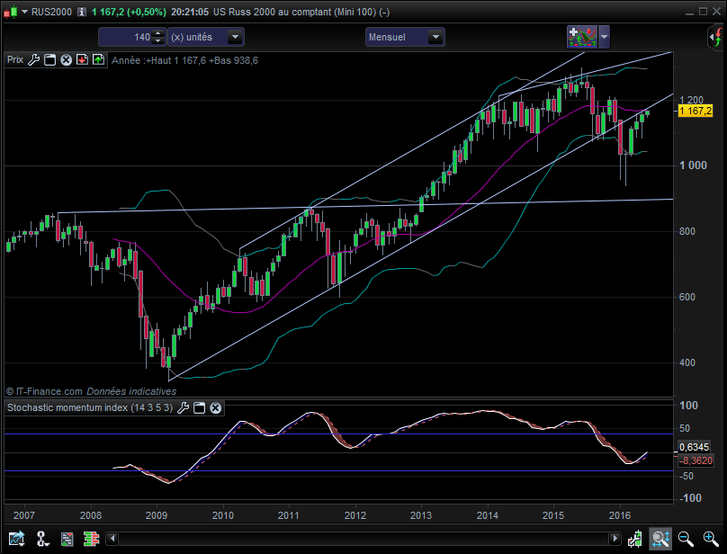Remove the Stochastic momentum index indicator
Screen dimensions: 727x554
(215, 408)
